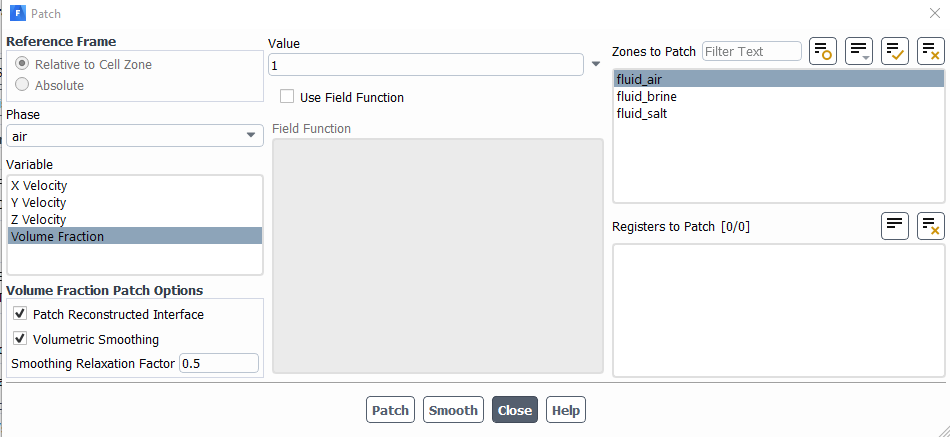Toggle the Volumetric Smoothing checkbox

click(21, 339)
